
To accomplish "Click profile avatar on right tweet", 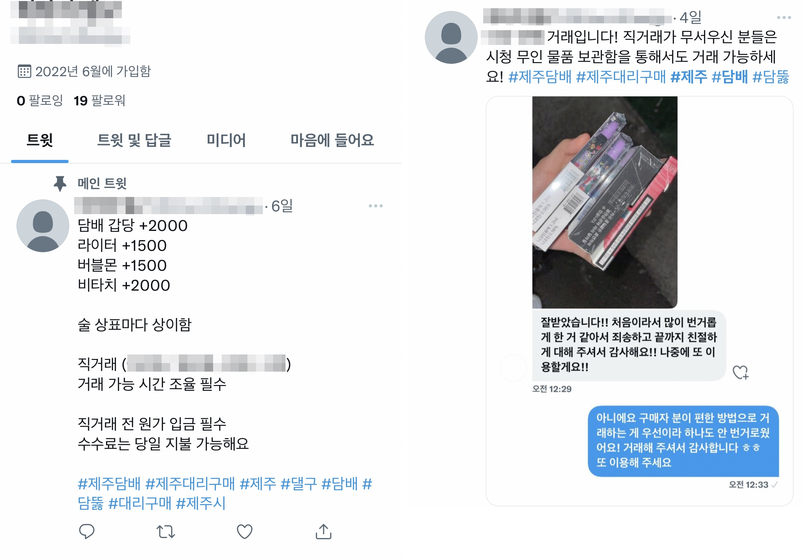I will tap(451, 38).
